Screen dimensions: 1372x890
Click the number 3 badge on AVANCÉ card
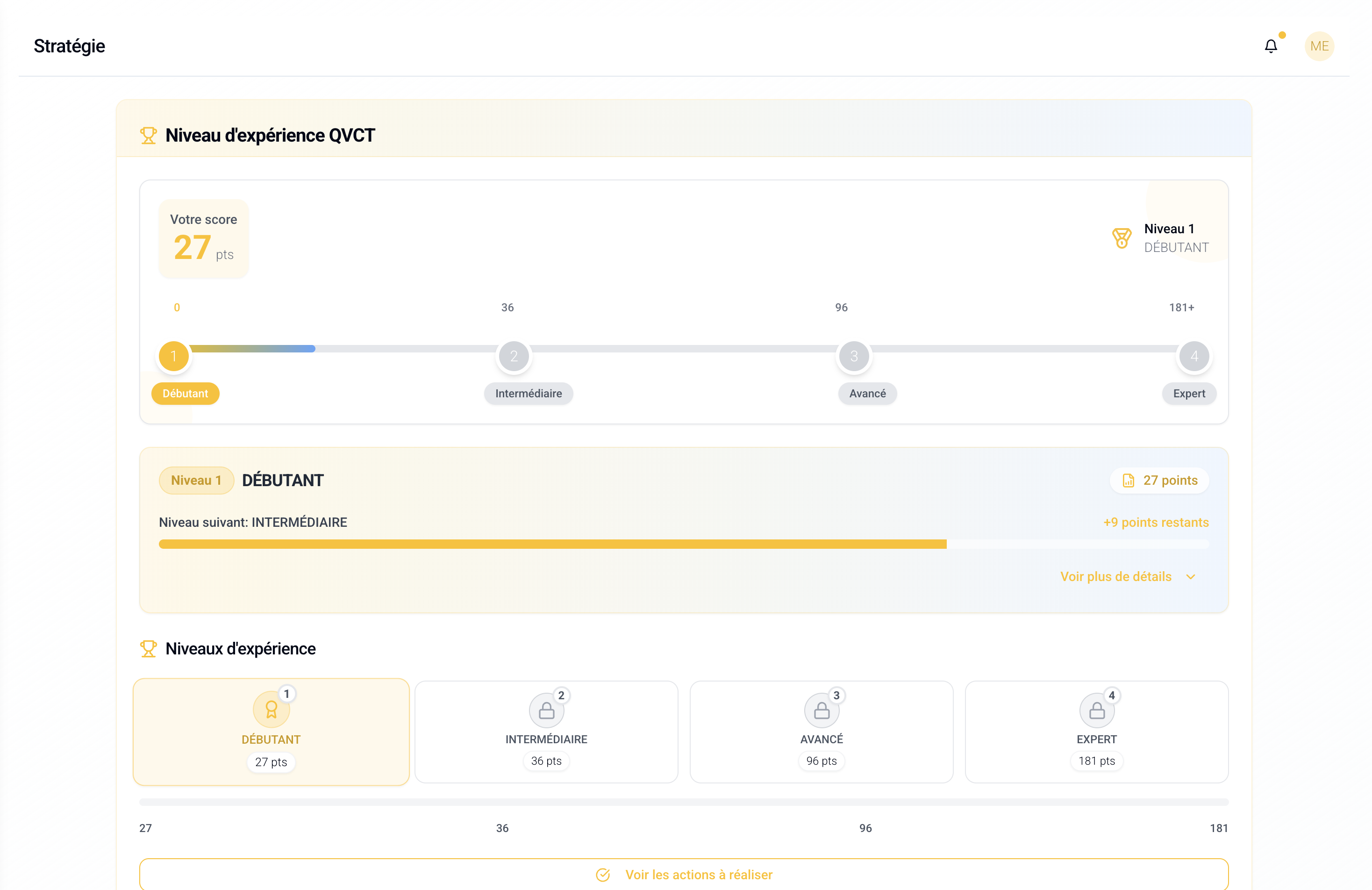836,696
